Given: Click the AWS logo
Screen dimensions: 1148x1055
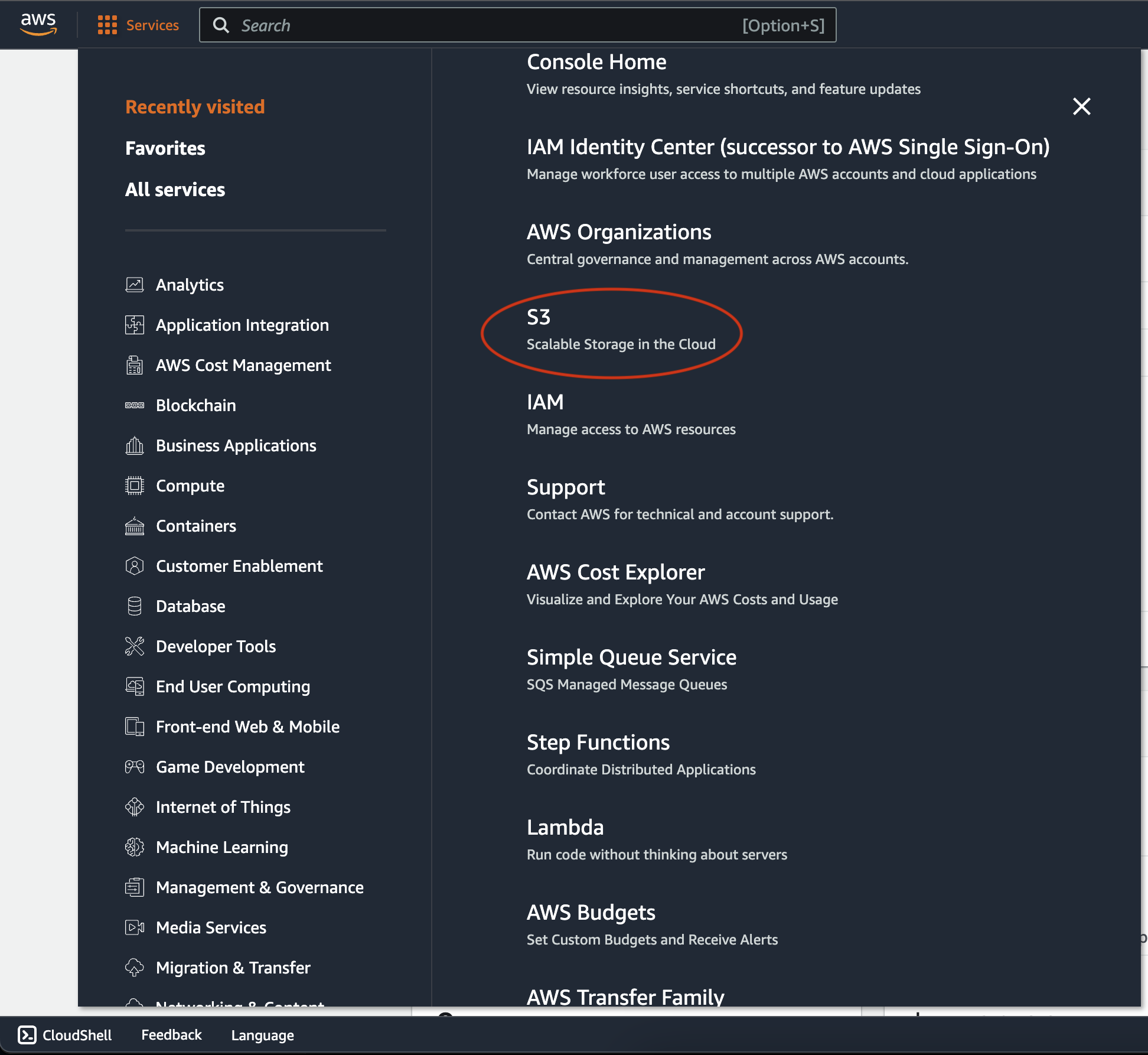Looking at the screenshot, I should tap(38, 24).
